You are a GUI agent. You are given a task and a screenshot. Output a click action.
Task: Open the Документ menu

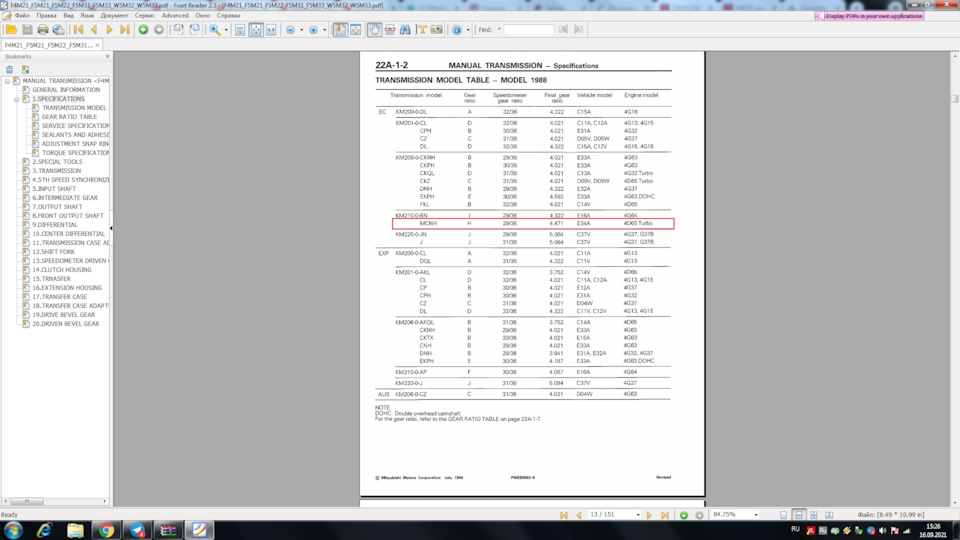point(114,16)
